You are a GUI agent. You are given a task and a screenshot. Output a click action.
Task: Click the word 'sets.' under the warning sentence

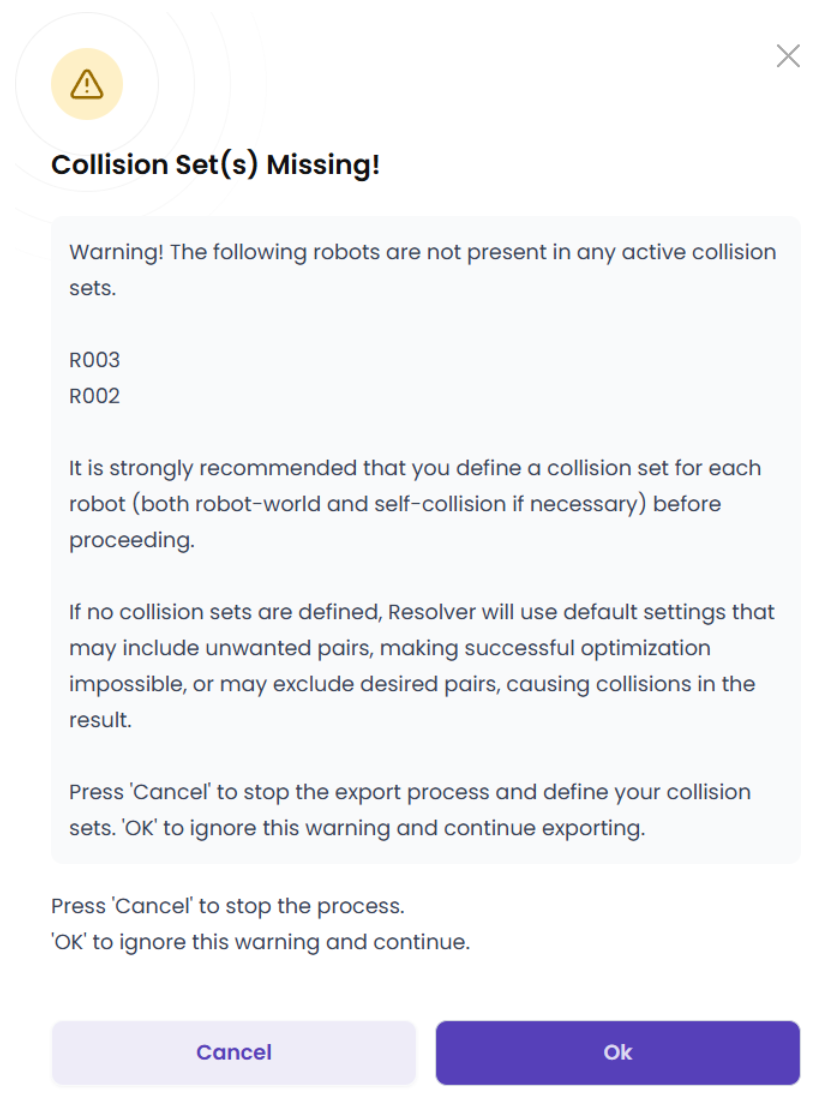coord(92,288)
